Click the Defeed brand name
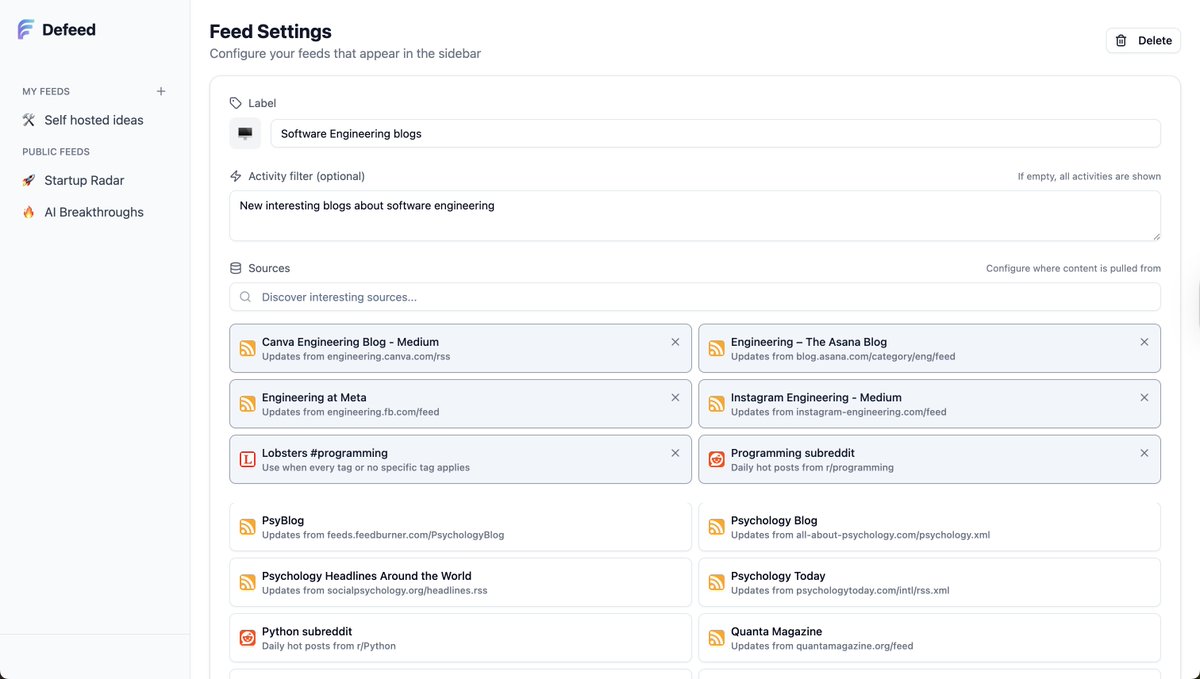Viewport: 1200px width, 679px height. [69, 30]
